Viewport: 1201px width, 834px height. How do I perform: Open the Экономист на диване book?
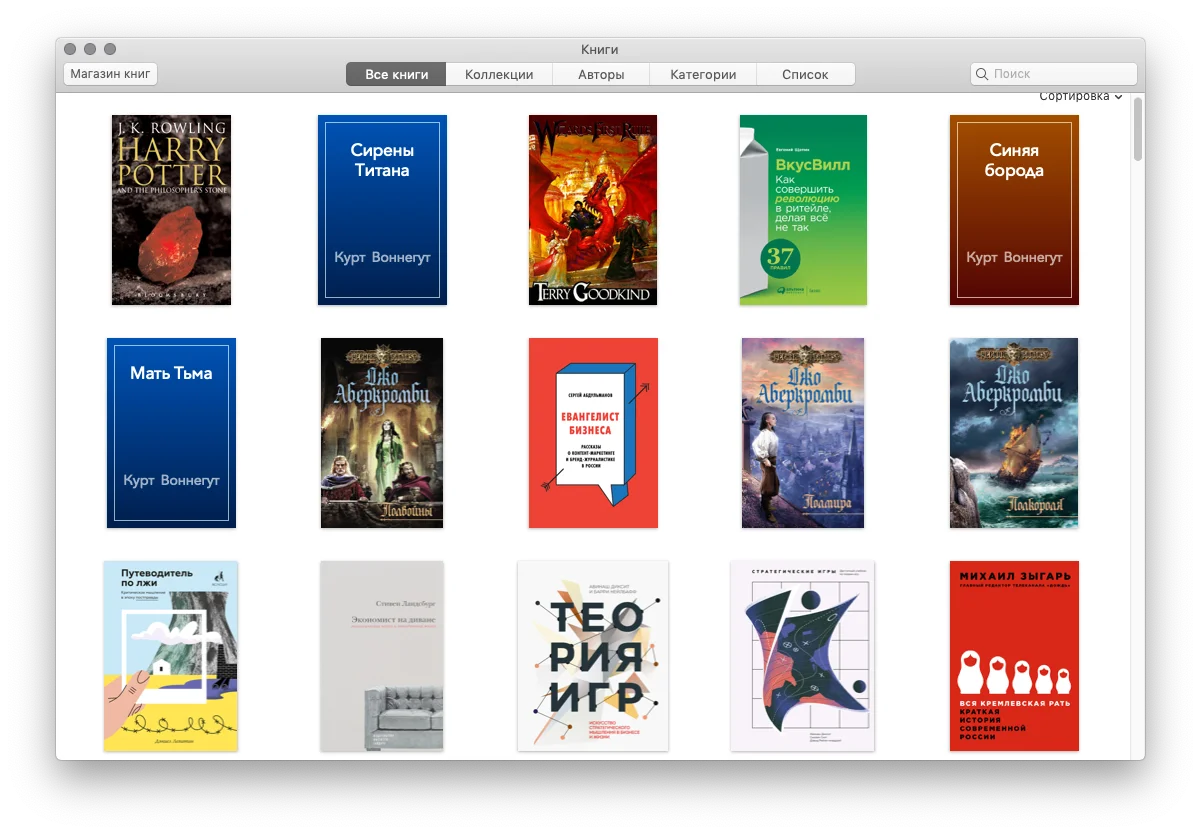382,656
